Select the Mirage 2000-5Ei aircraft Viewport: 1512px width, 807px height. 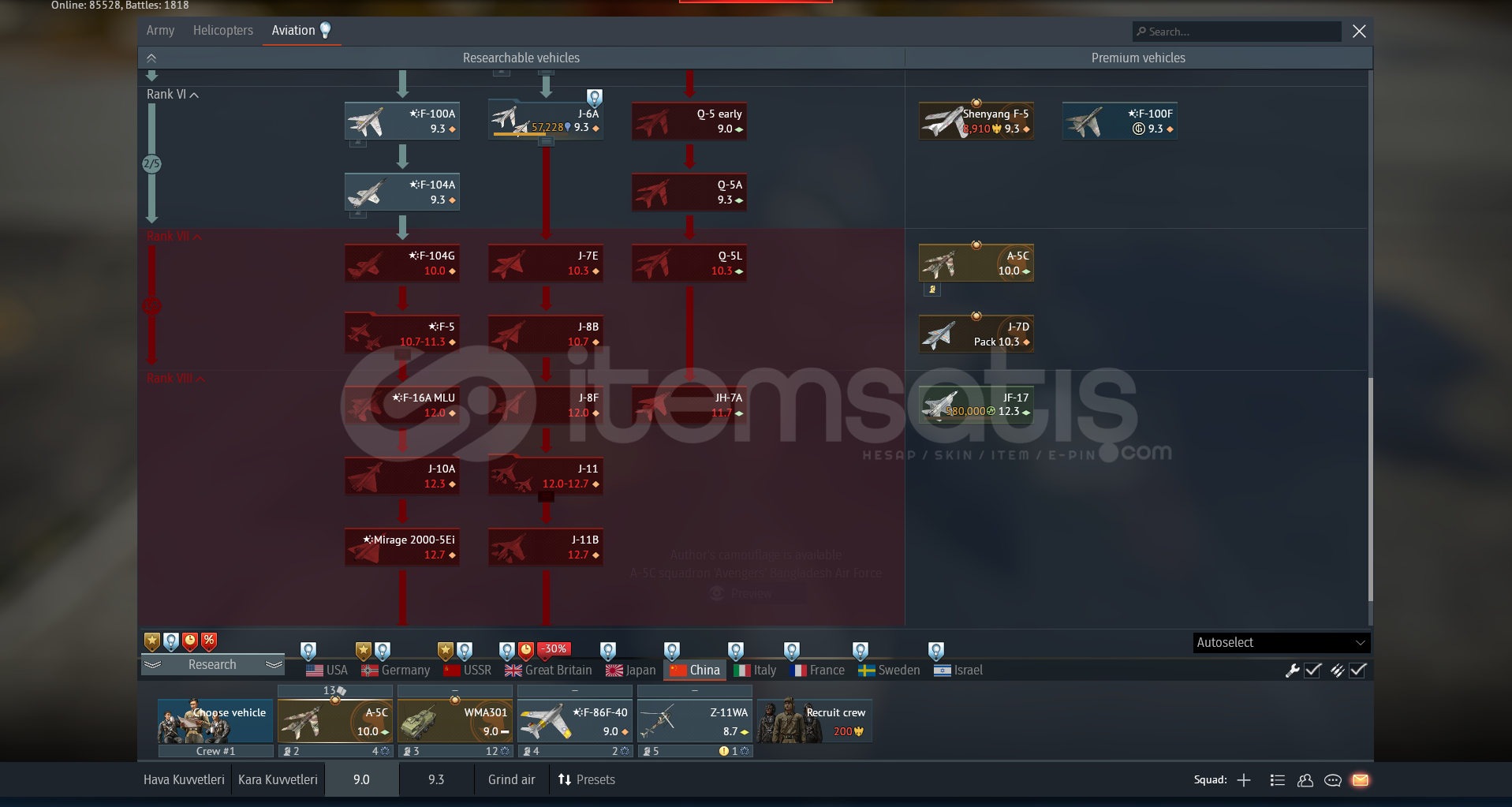pos(402,547)
